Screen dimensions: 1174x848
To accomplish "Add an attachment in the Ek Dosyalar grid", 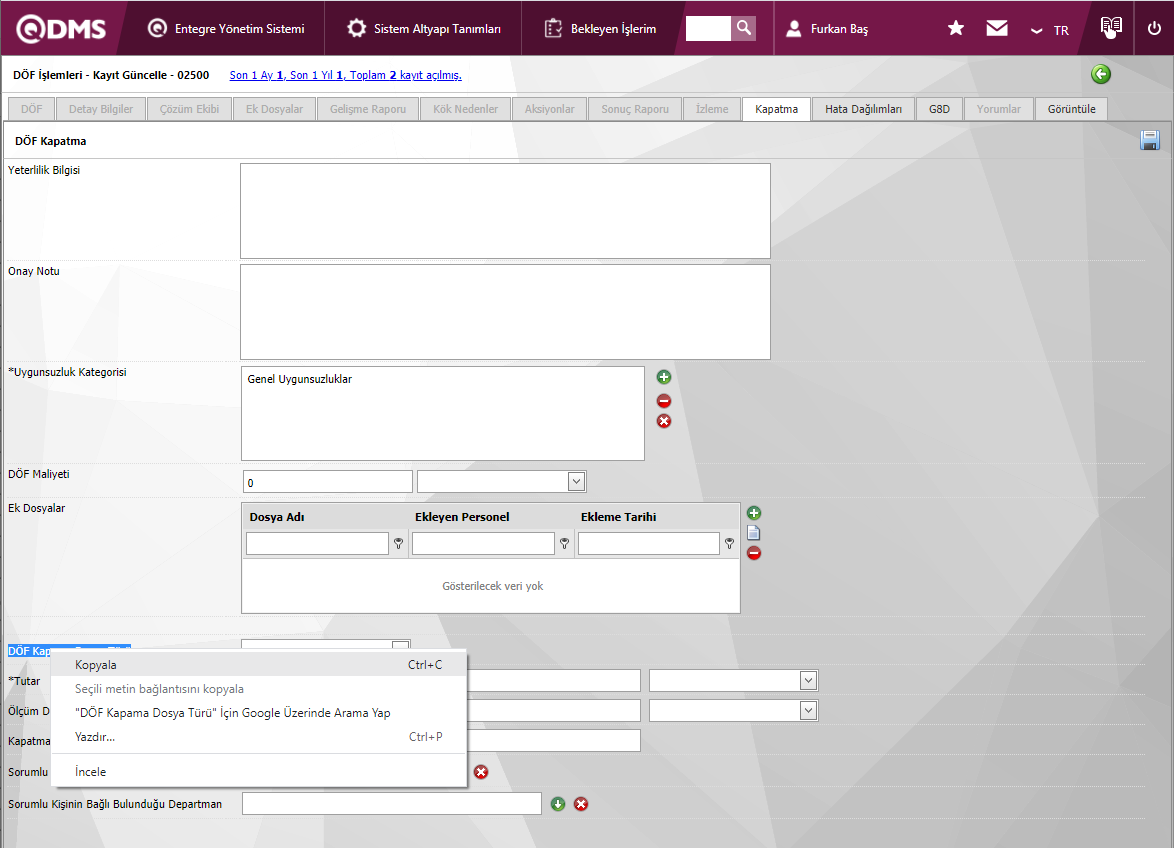I will point(754,513).
